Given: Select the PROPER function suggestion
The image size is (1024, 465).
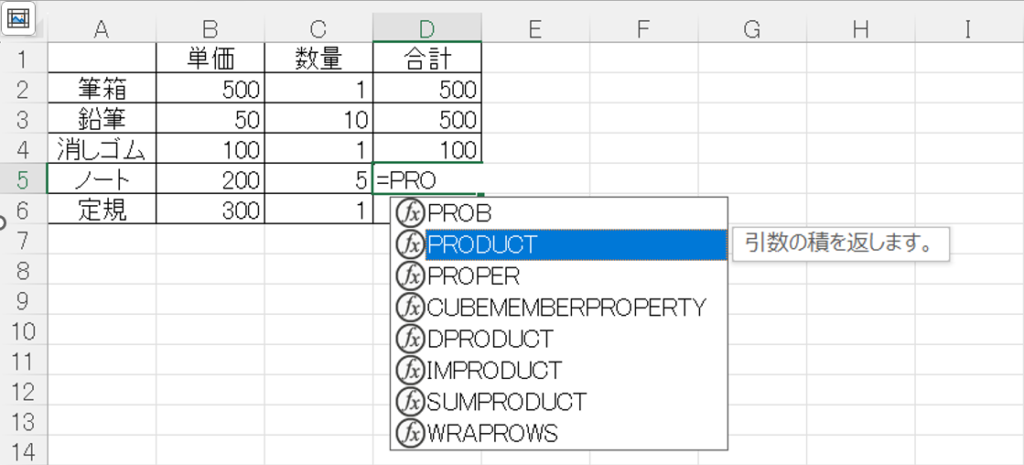Looking at the screenshot, I should pyautogui.click(x=473, y=275).
